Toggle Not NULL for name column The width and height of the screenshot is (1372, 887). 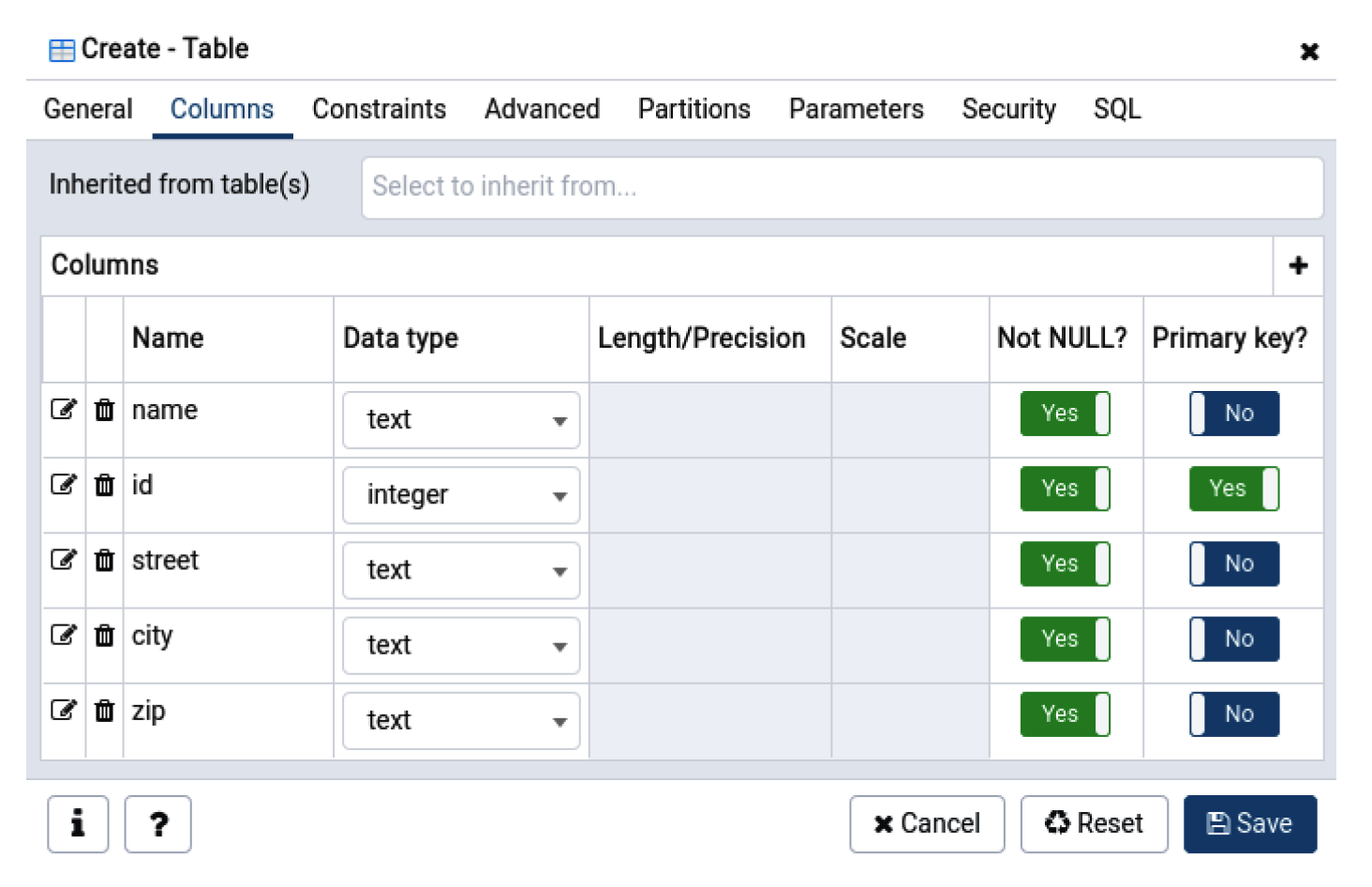click(x=1065, y=413)
